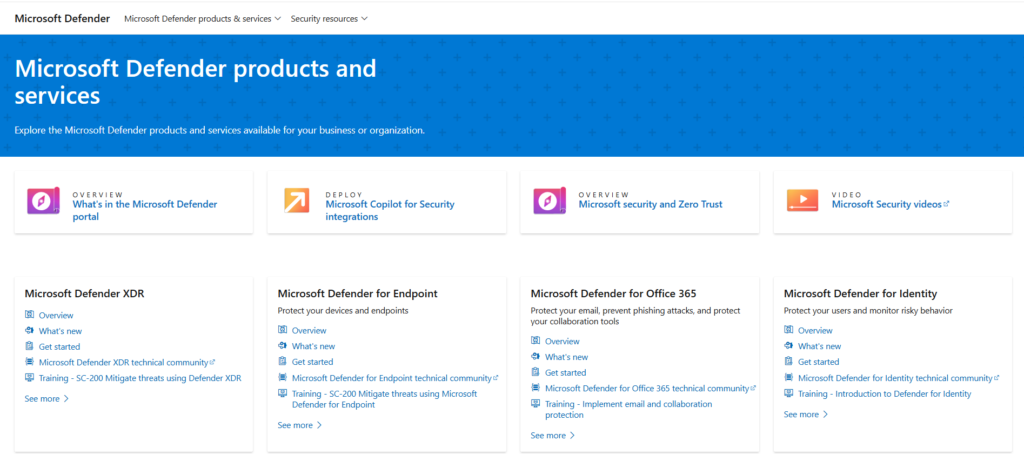Click icon beside Defender XDR technical community

click(29, 362)
